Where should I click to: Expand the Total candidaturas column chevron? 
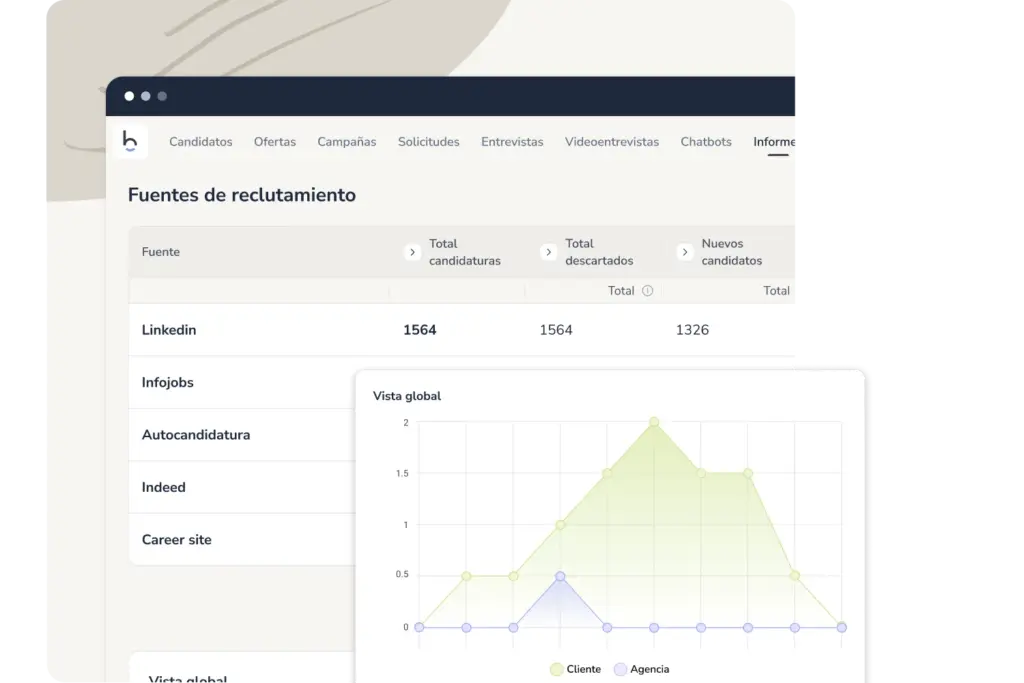[412, 252]
